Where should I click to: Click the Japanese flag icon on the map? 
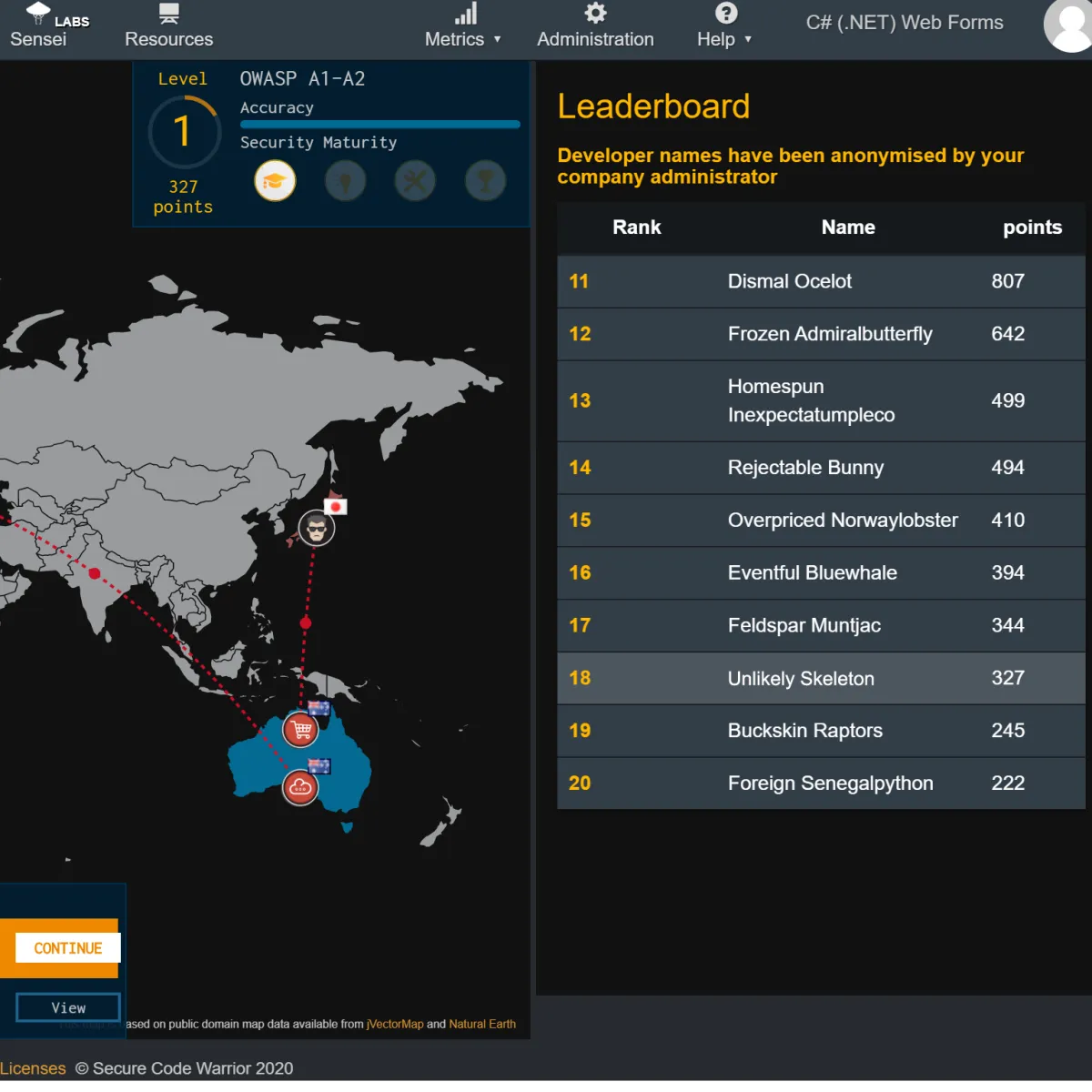coord(338,506)
